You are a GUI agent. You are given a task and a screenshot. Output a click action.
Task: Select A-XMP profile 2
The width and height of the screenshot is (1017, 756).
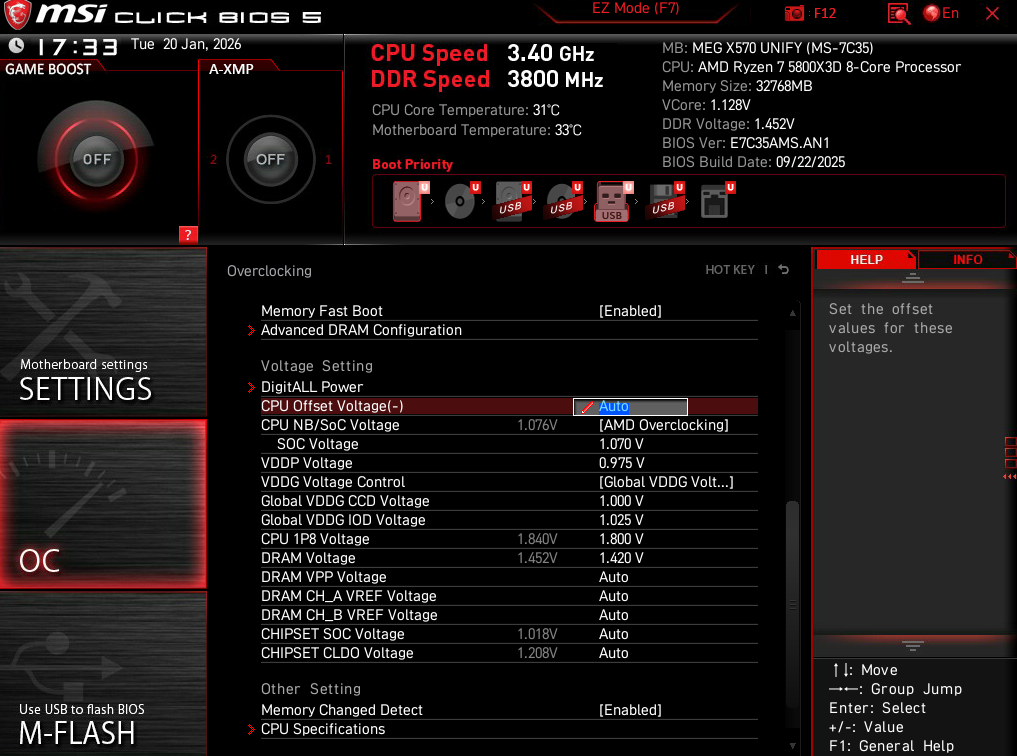213,159
